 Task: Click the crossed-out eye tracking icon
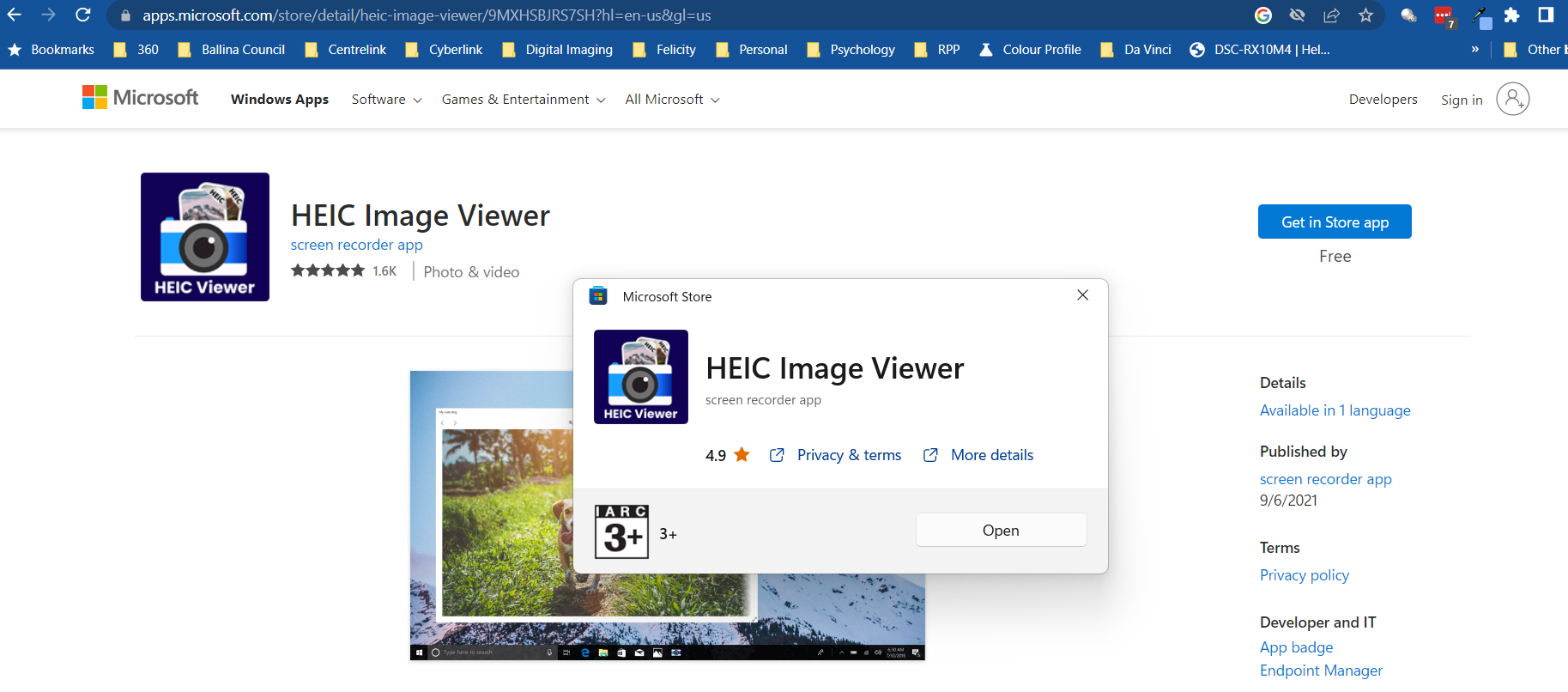[x=1298, y=15]
